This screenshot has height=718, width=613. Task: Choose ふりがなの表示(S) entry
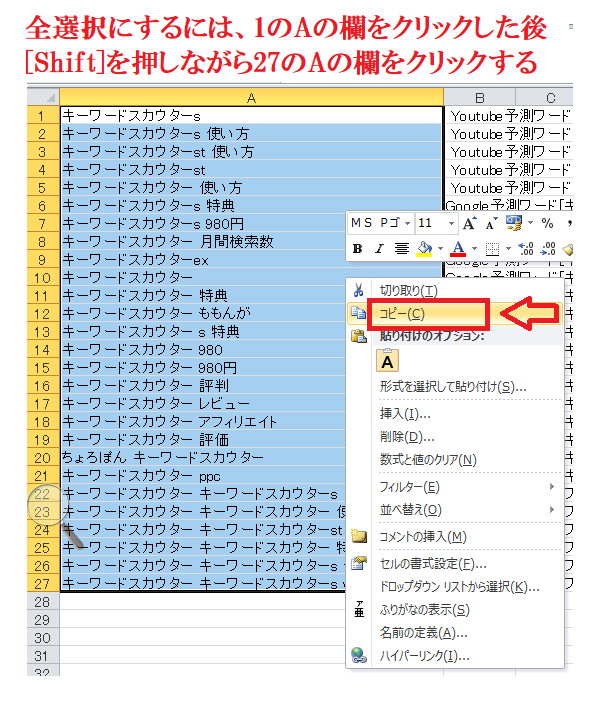click(x=424, y=609)
